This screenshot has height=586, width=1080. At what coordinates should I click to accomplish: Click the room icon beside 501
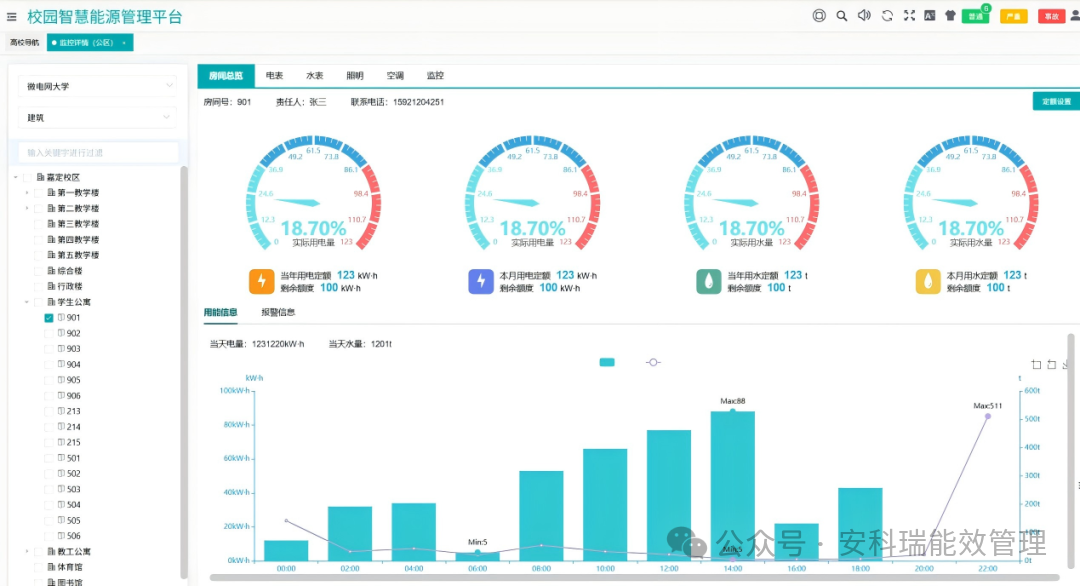click(61, 457)
